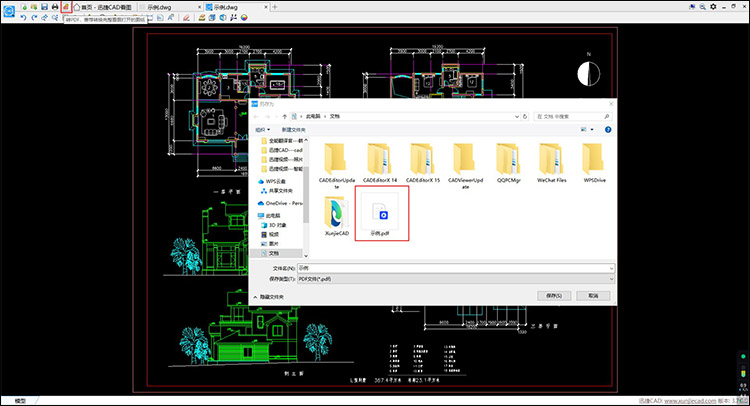
Task: Click the pink eraser icon in toolbar
Action: pos(186,18)
